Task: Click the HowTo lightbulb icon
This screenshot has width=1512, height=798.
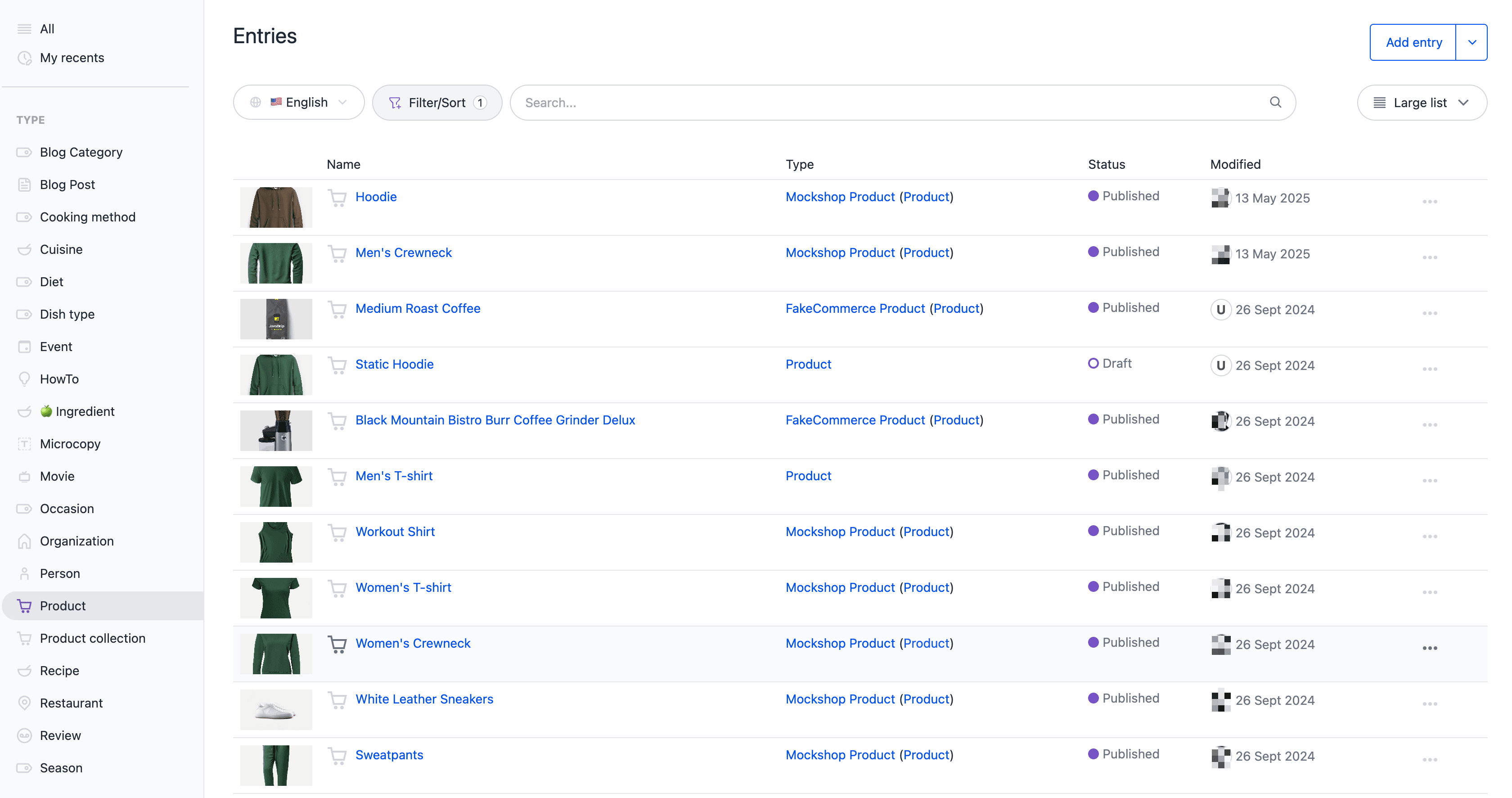Action: coord(24,379)
